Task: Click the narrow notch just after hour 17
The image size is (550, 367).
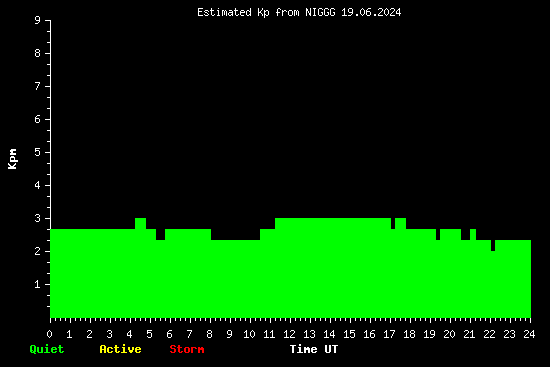Action: point(393,223)
